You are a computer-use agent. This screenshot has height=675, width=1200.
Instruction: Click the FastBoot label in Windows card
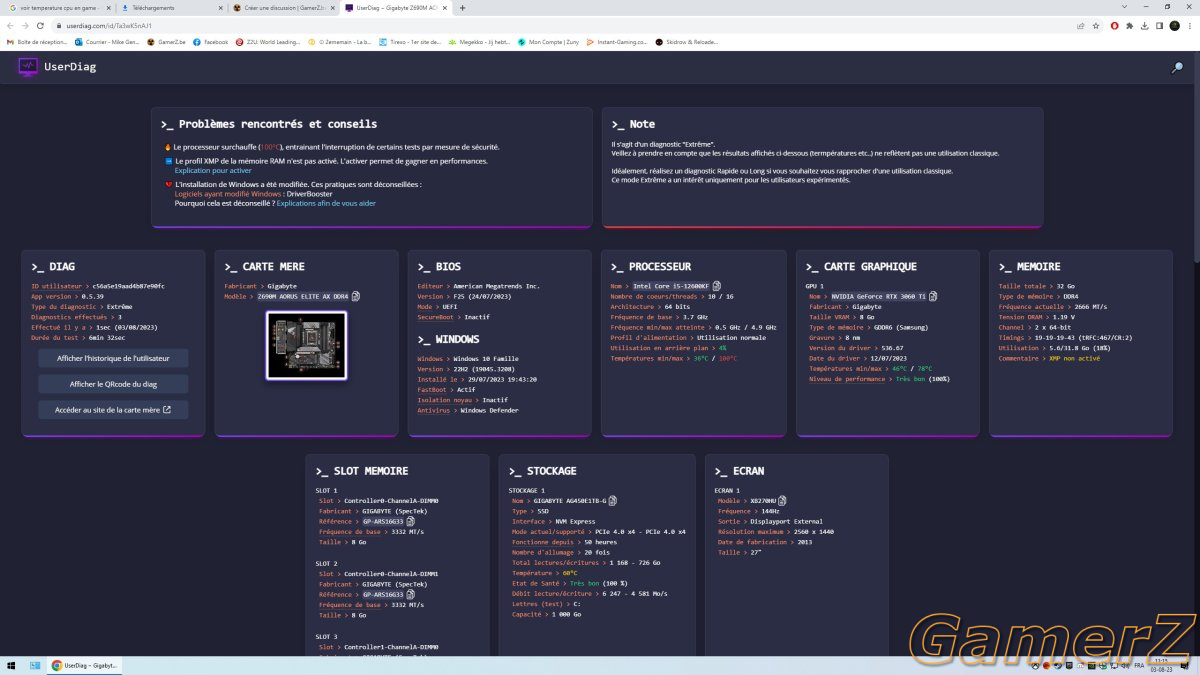point(432,390)
